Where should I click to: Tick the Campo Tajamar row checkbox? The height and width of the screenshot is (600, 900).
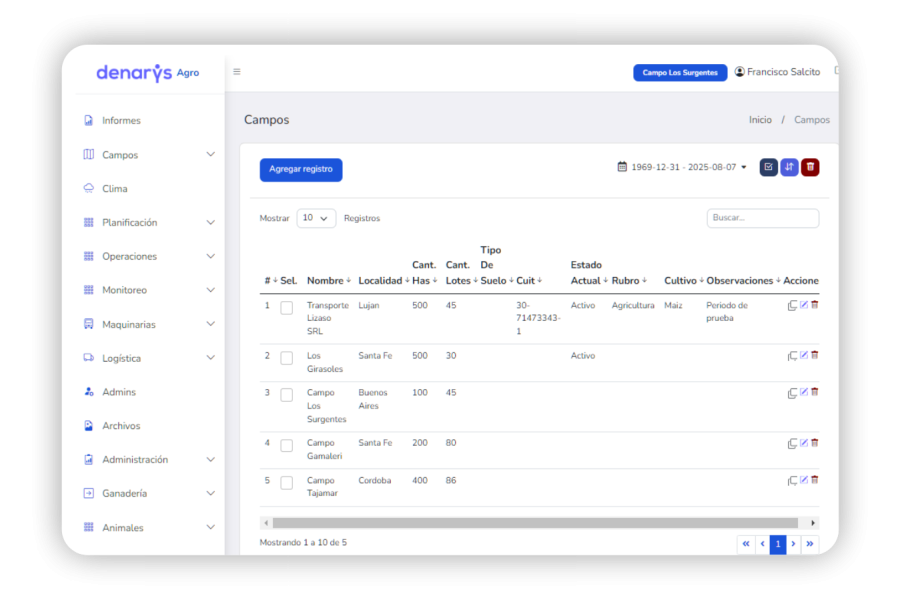[x=286, y=483]
